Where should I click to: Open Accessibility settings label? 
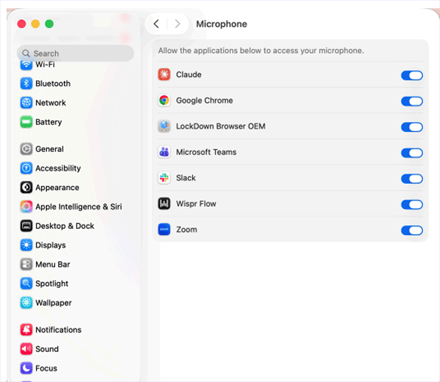click(x=58, y=168)
